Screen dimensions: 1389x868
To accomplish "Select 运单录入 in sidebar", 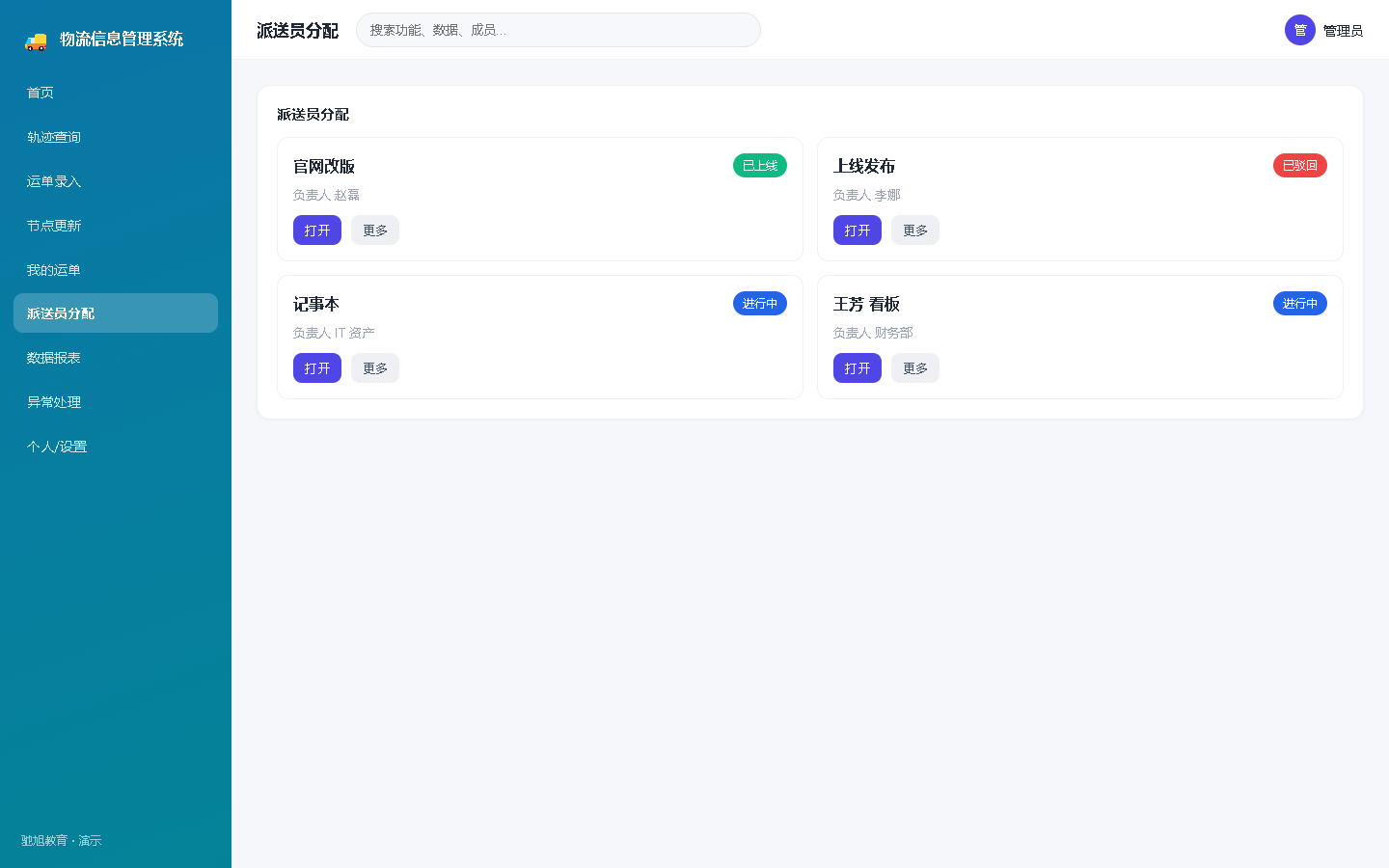I will coord(116,181).
